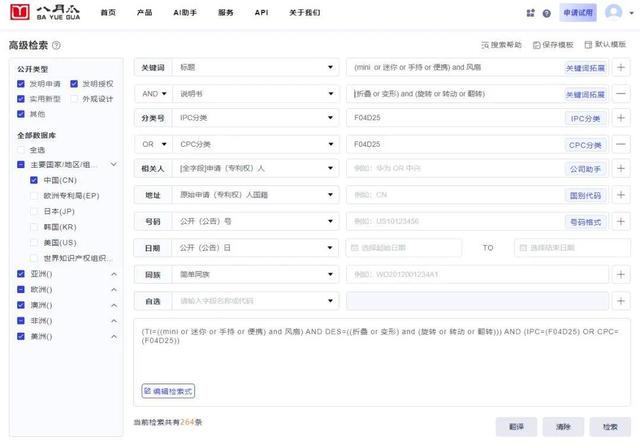The width and height of the screenshot is (640, 444).
Task: Open the IPC分类 field dropdown
Action: click(256, 118)
